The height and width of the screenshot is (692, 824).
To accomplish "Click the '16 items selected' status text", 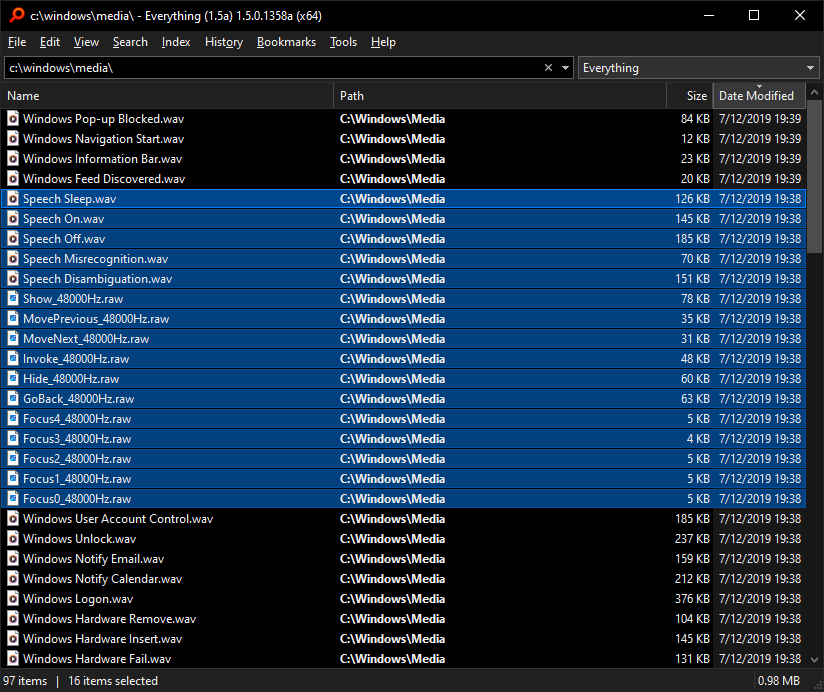I will pos(113,680).
